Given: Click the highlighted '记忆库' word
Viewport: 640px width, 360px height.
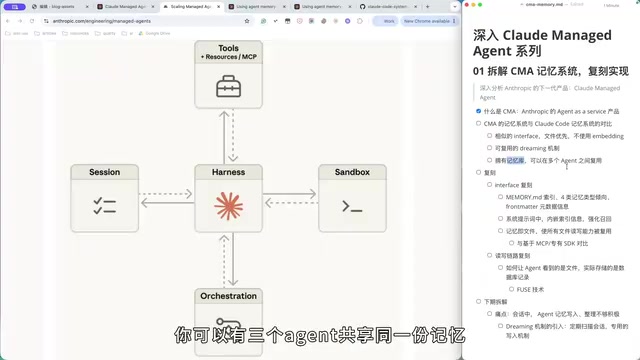Looking at the screenshot, I should [515, 160].
